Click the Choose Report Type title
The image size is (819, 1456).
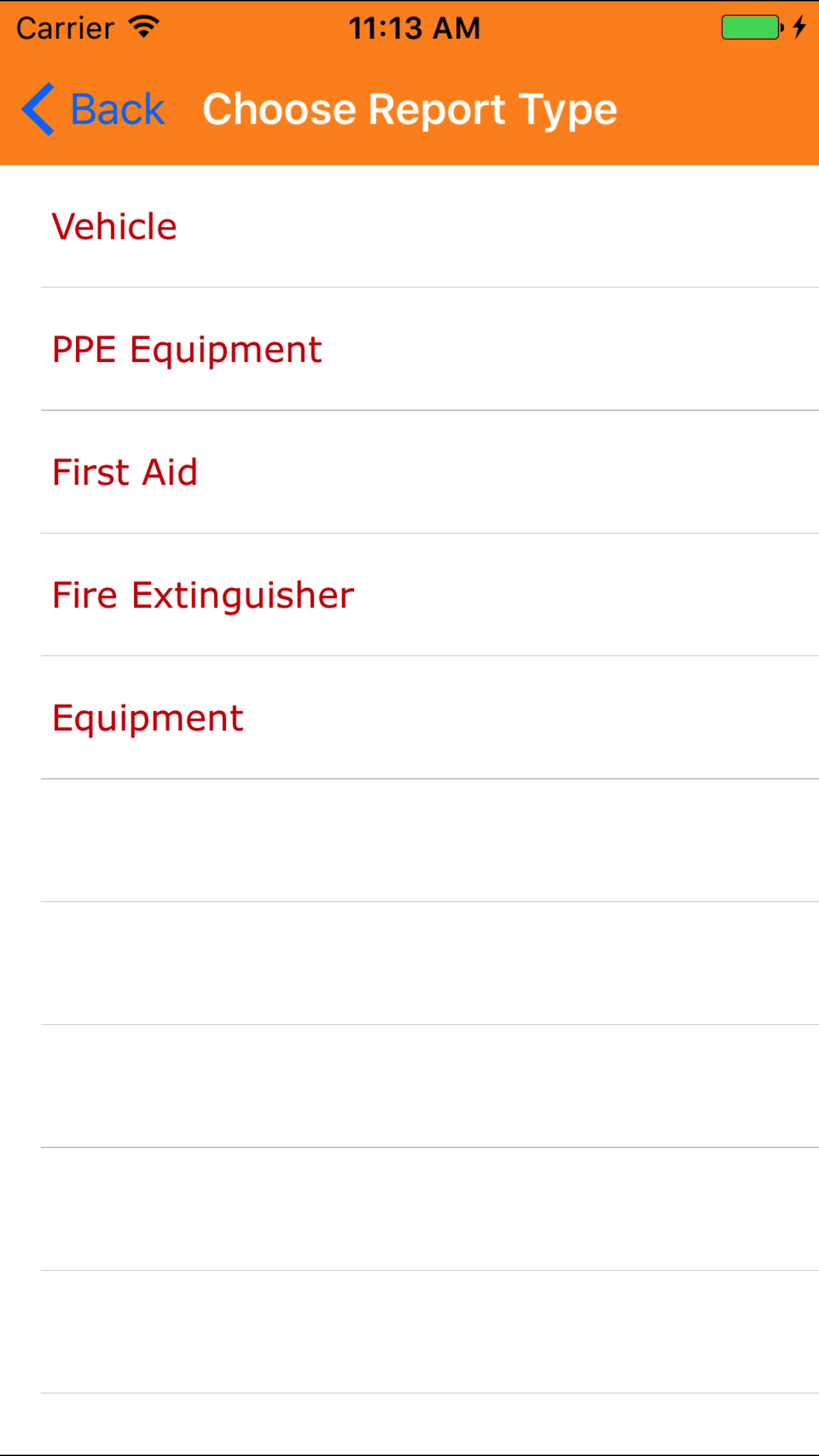tap(409, 109)
